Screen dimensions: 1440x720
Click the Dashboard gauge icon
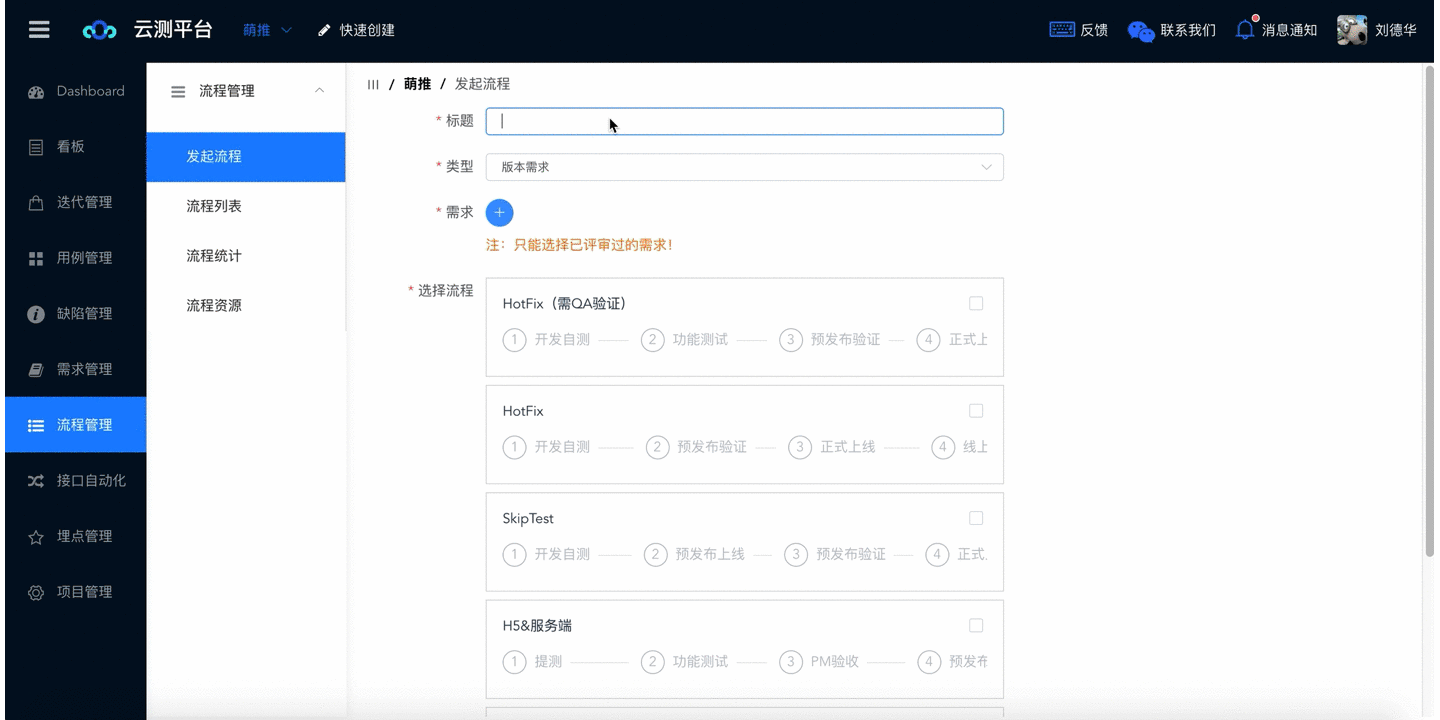(36, 92)
